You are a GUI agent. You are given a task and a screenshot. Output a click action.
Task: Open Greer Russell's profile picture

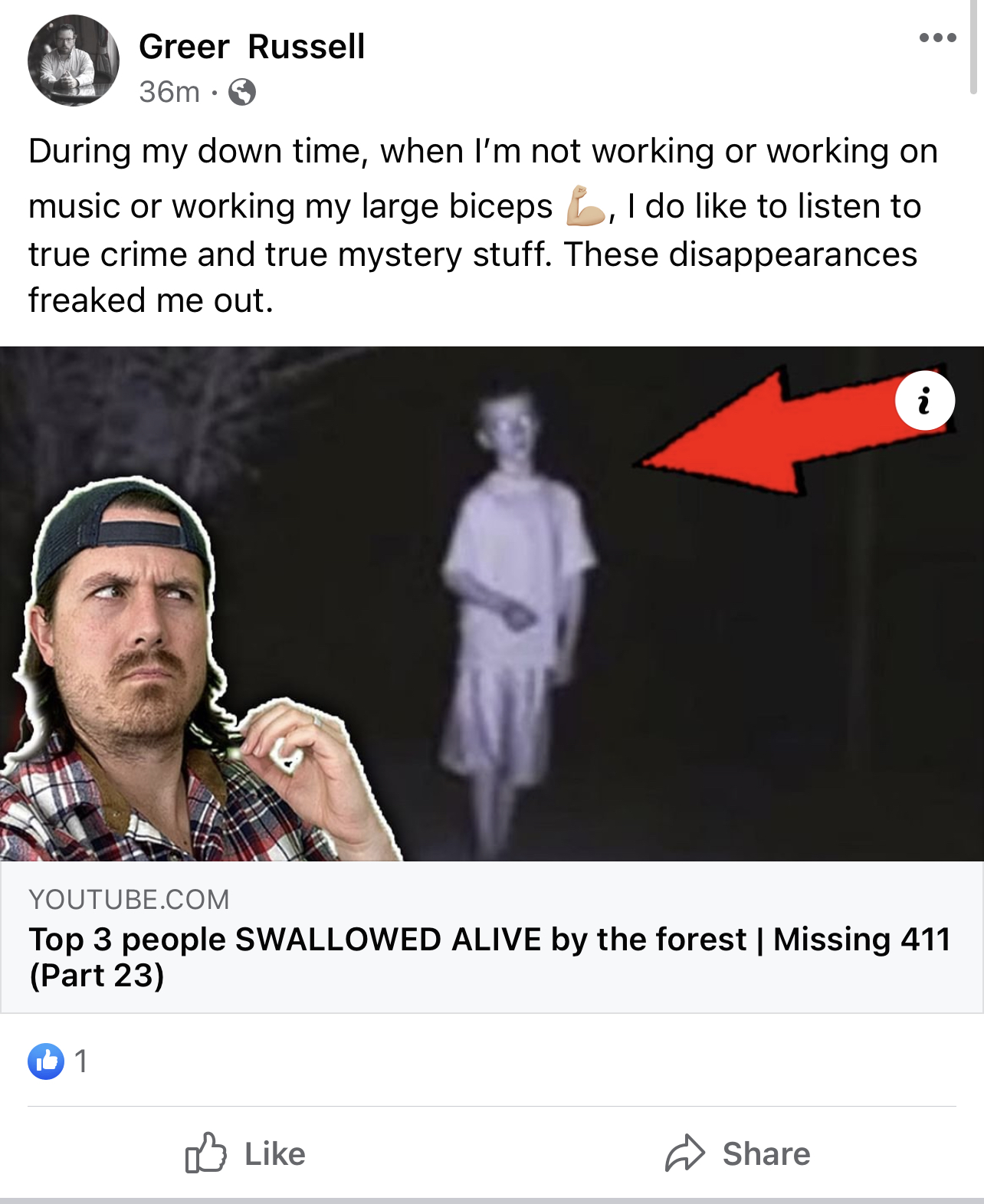click(74, 61)
